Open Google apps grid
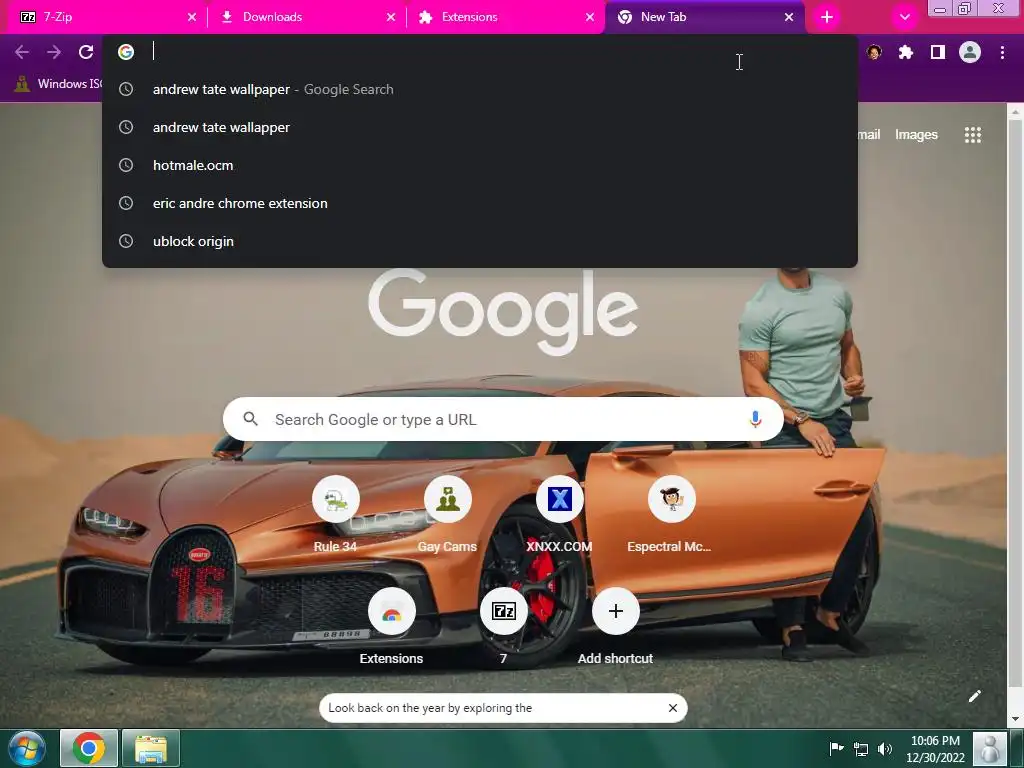 972,135
